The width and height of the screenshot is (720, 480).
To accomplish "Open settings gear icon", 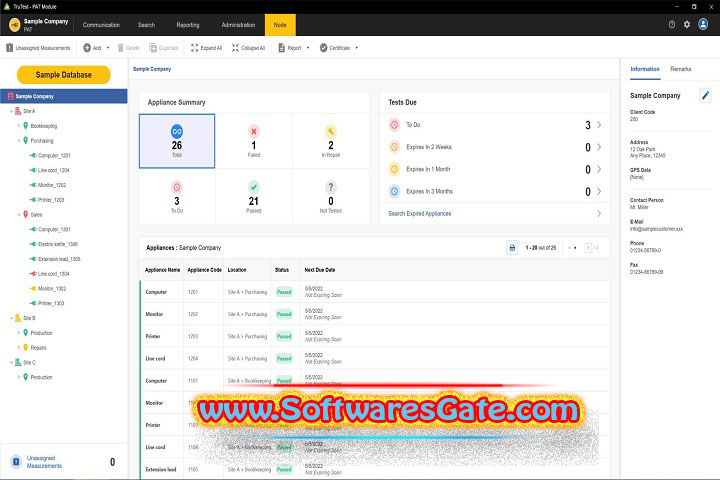I will tap(686, 24).
